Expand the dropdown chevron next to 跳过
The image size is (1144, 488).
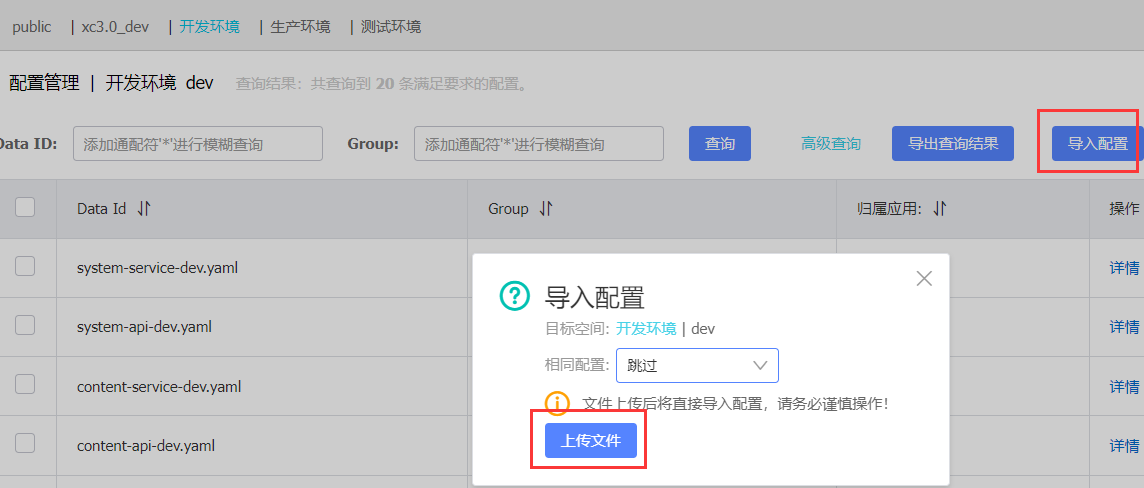point(761,365)
